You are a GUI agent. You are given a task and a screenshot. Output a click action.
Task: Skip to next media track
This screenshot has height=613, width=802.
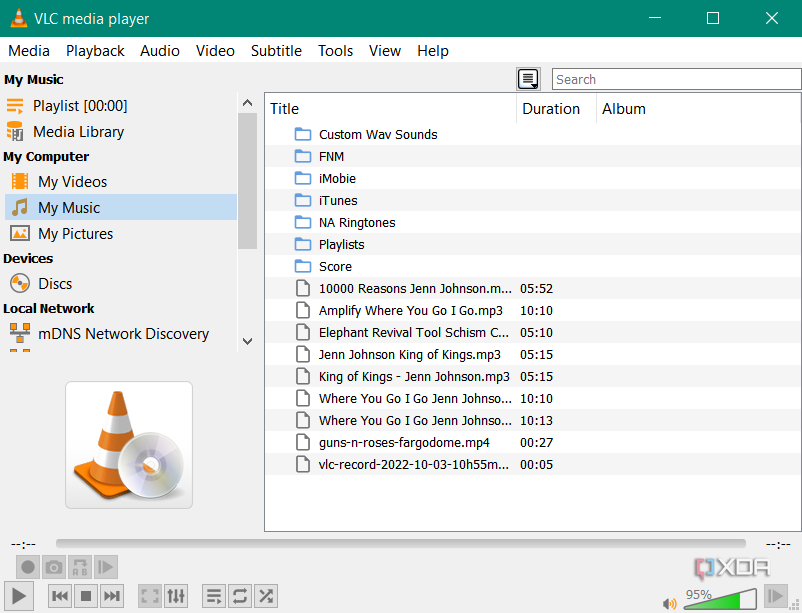(112, 596)
